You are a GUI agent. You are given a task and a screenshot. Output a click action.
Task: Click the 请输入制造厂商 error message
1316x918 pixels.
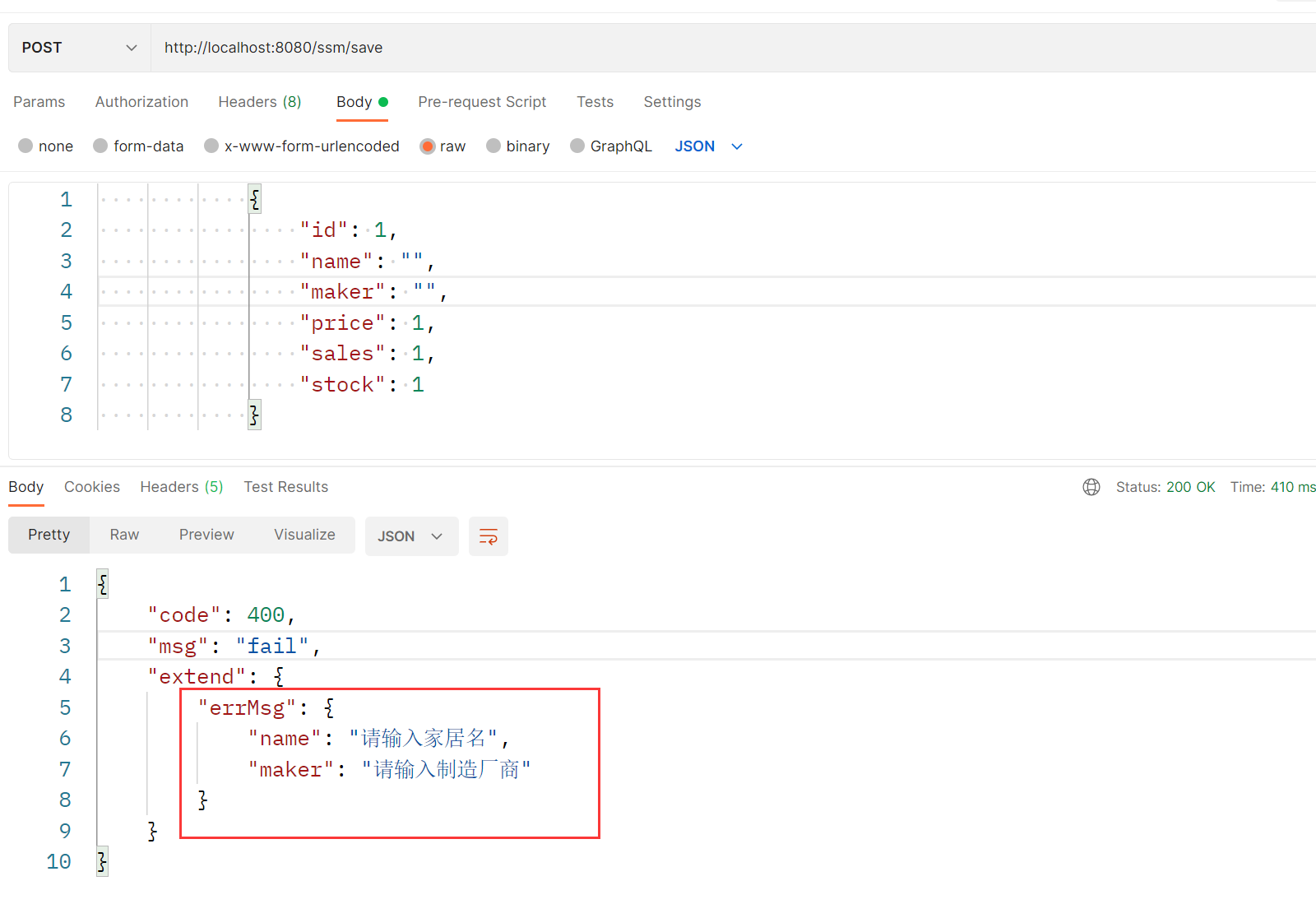[447, 770]
